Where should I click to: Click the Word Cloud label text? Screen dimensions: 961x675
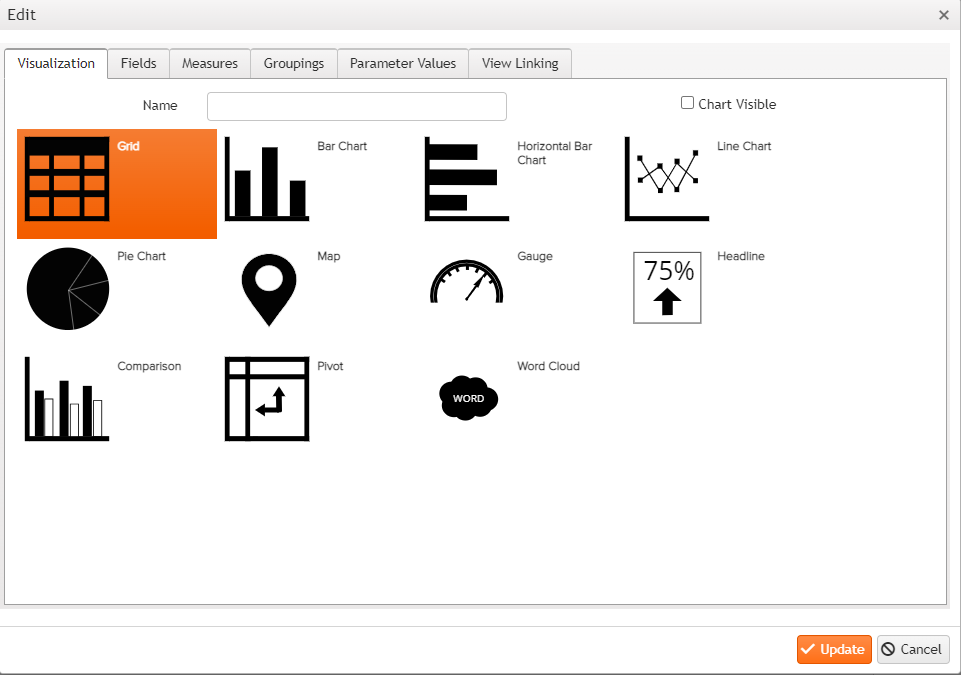(548, 366)
